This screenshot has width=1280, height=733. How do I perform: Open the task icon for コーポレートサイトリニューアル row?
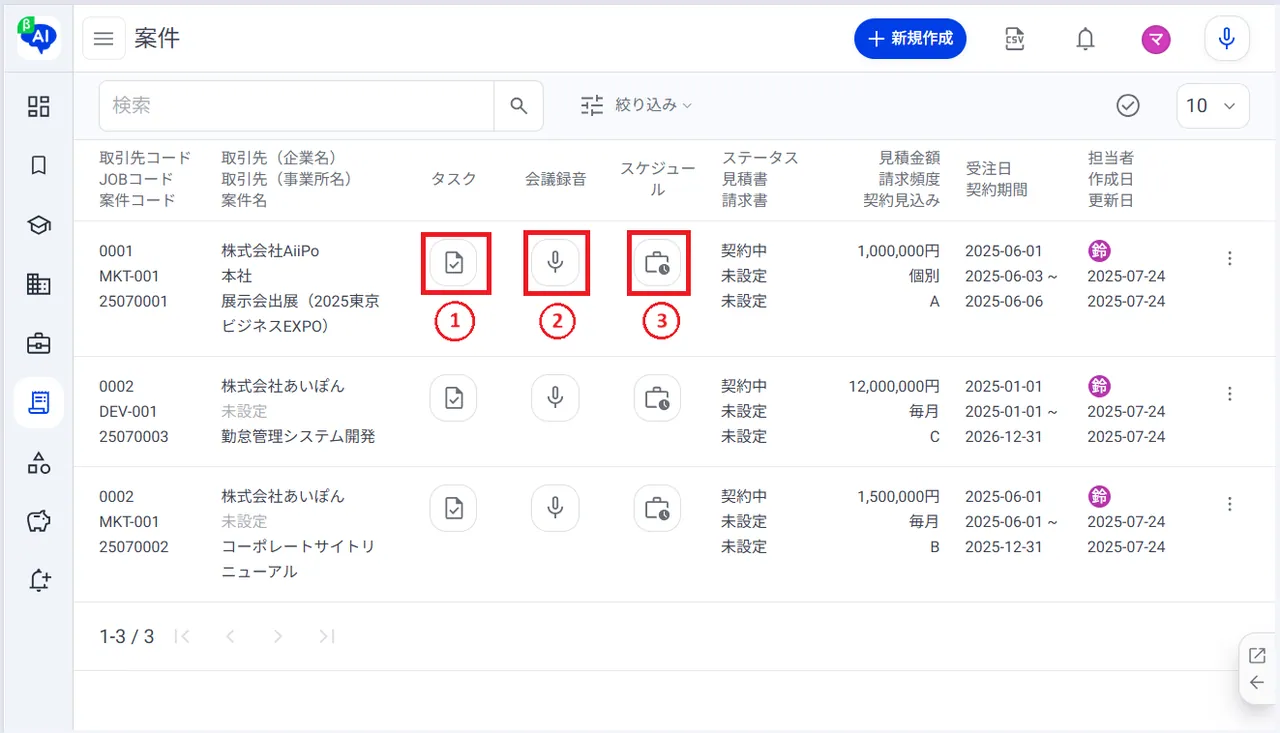[453, 508]
